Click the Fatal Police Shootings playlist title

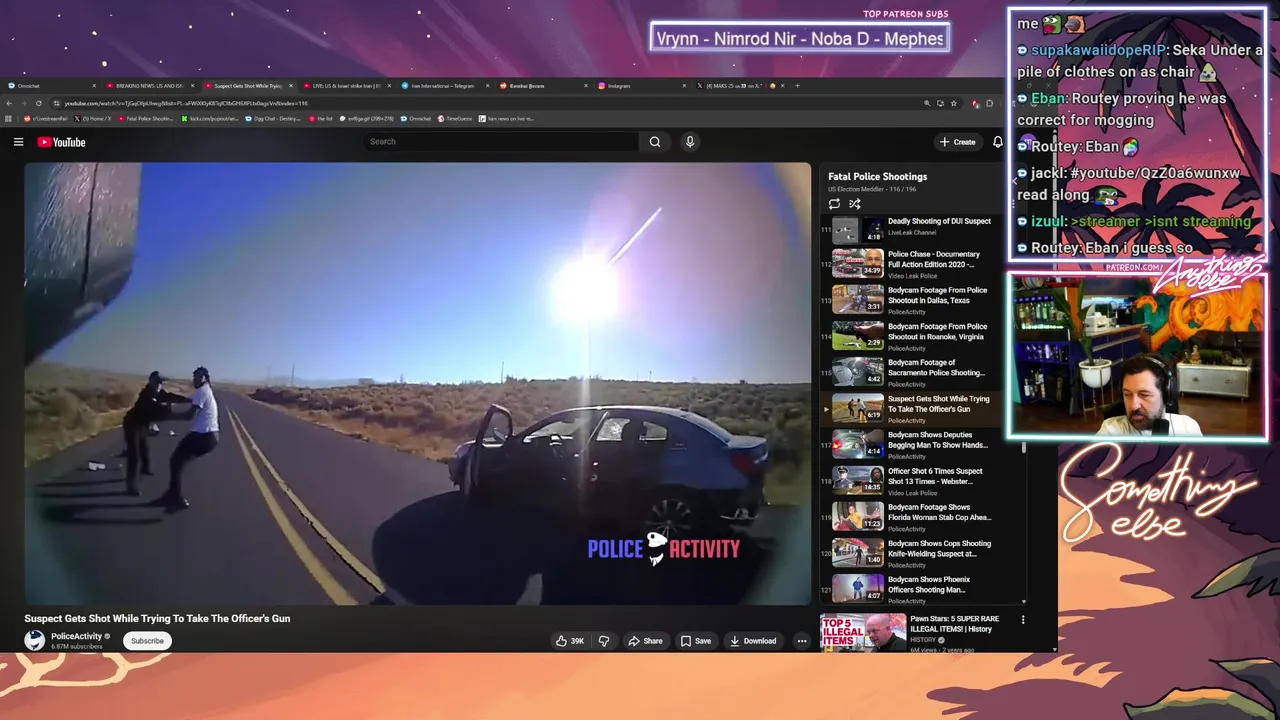[x=877, y=177]
